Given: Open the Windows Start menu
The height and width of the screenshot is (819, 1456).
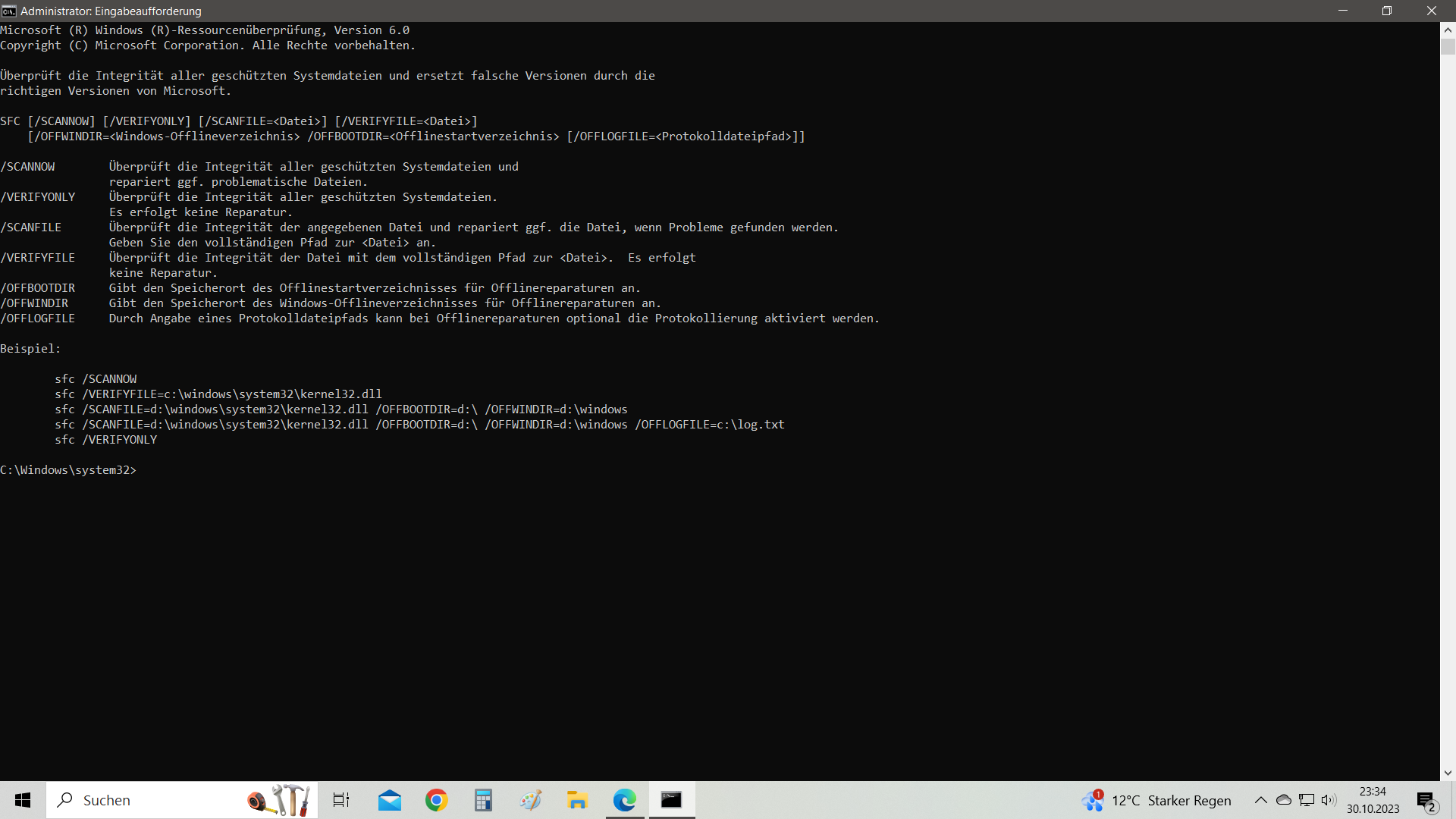Looking at the screenshot, I should pyautogui.click(x=23, y=800).
